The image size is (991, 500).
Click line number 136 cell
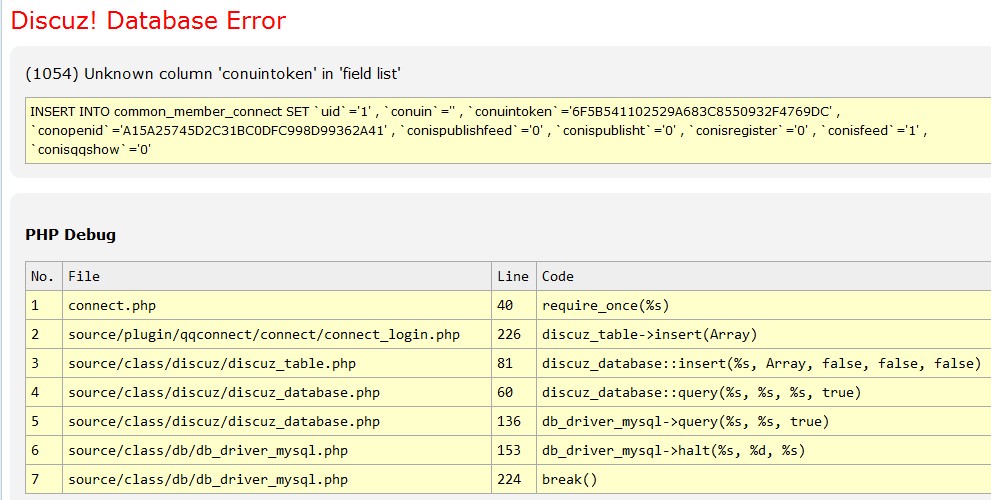coord(511,421)
